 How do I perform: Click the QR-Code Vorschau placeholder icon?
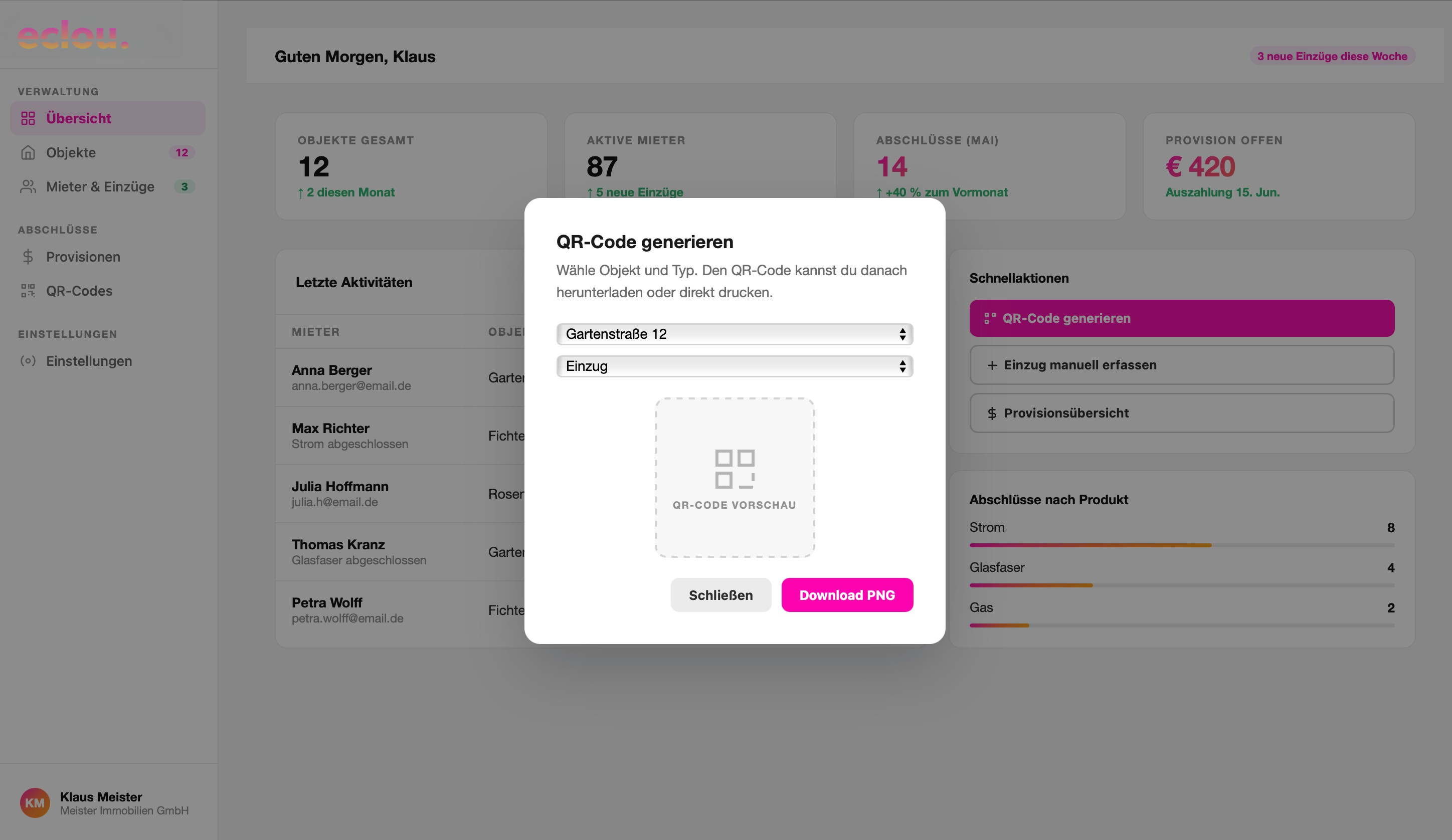point(735,469)
